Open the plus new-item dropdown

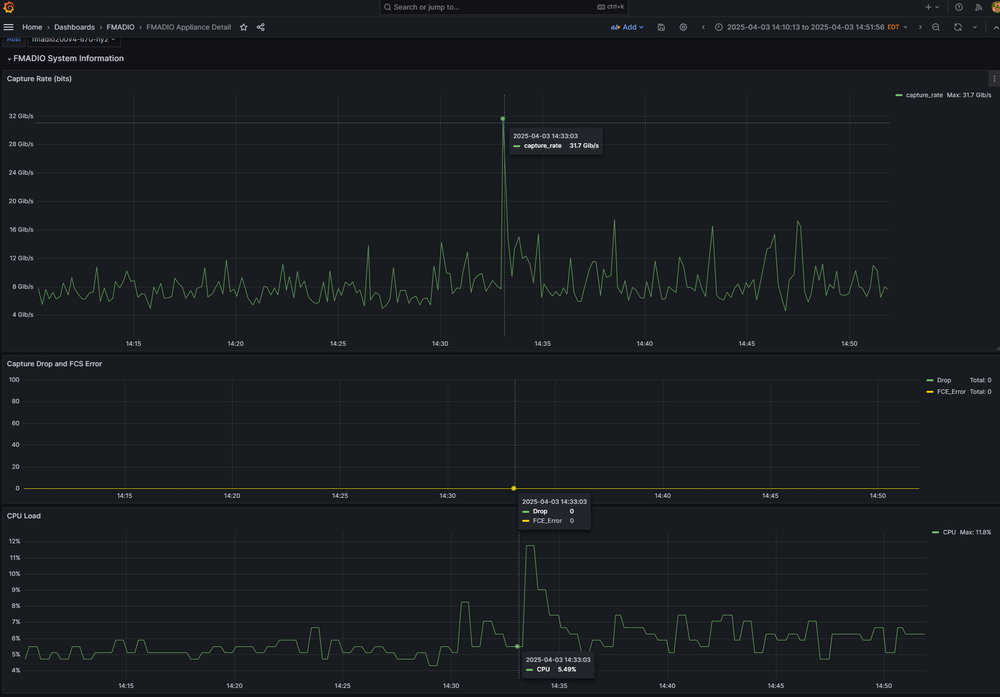click(x=932, y=7)
